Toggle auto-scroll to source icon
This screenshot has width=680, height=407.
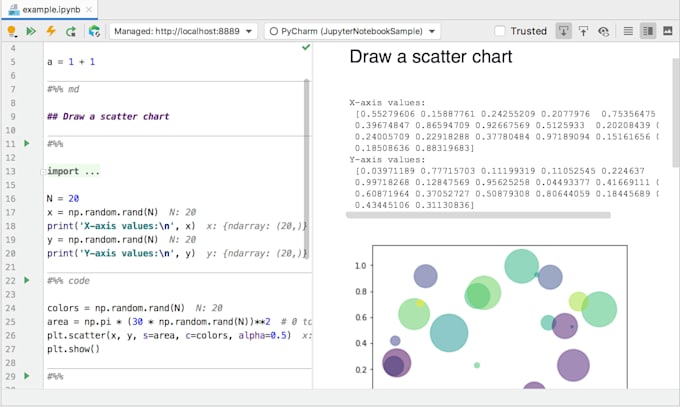(563, 31)
